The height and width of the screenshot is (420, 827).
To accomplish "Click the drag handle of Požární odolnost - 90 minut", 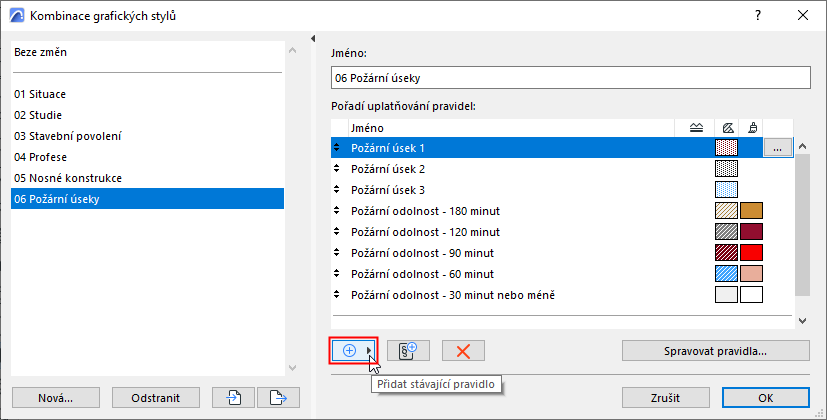I will (x=336, y=253).
